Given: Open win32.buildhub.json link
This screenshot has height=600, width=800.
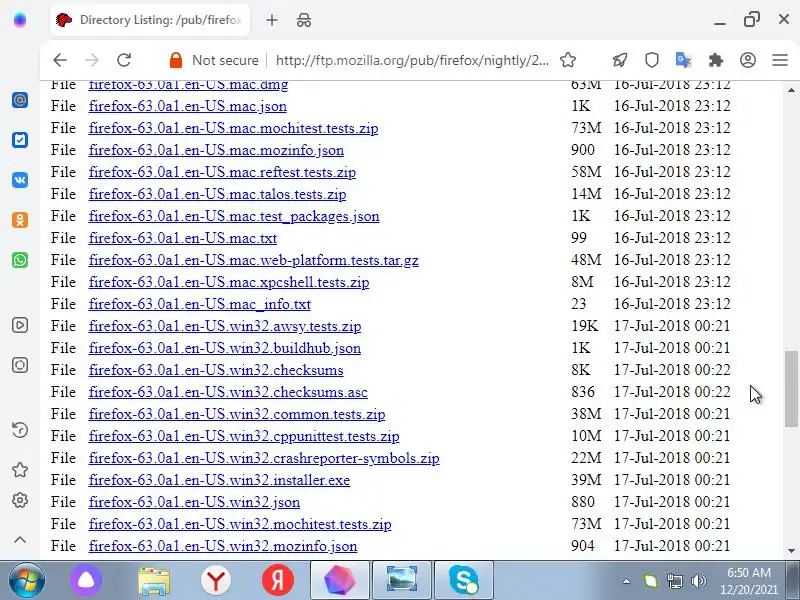Looking at the screenshot, I should click(225, 348).
